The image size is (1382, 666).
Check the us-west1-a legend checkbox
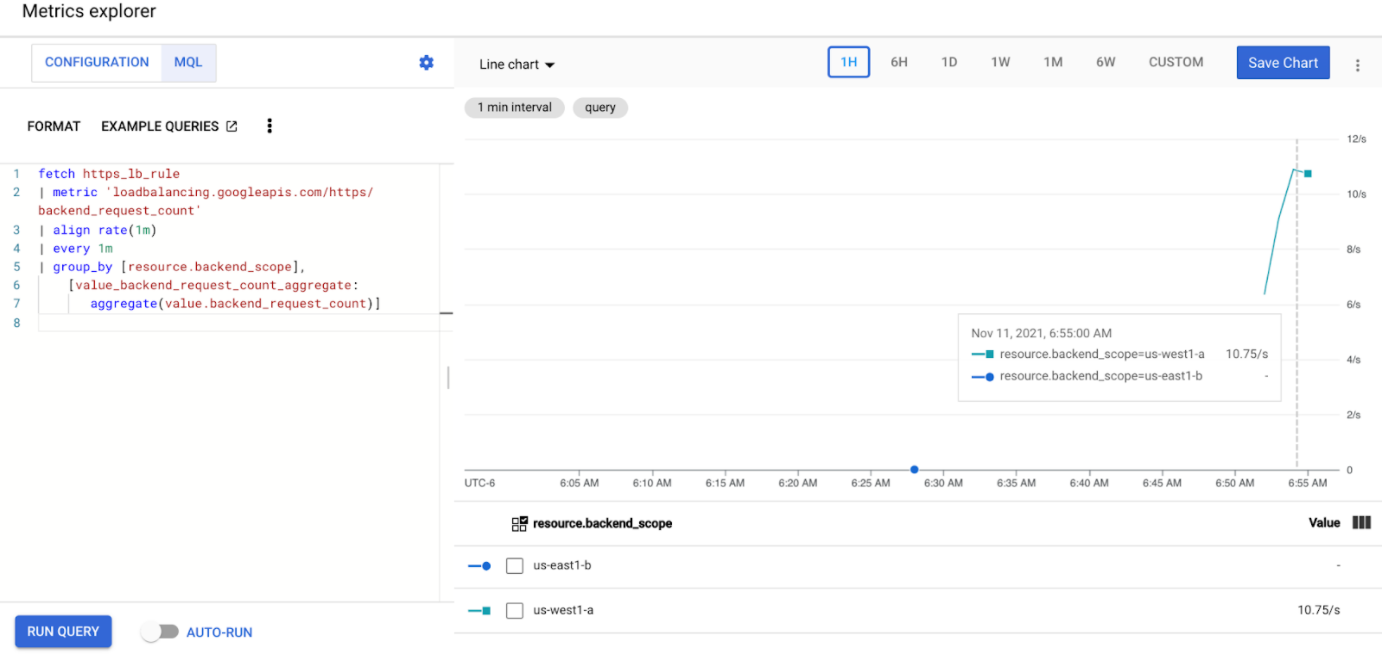[x=514, y=610]
